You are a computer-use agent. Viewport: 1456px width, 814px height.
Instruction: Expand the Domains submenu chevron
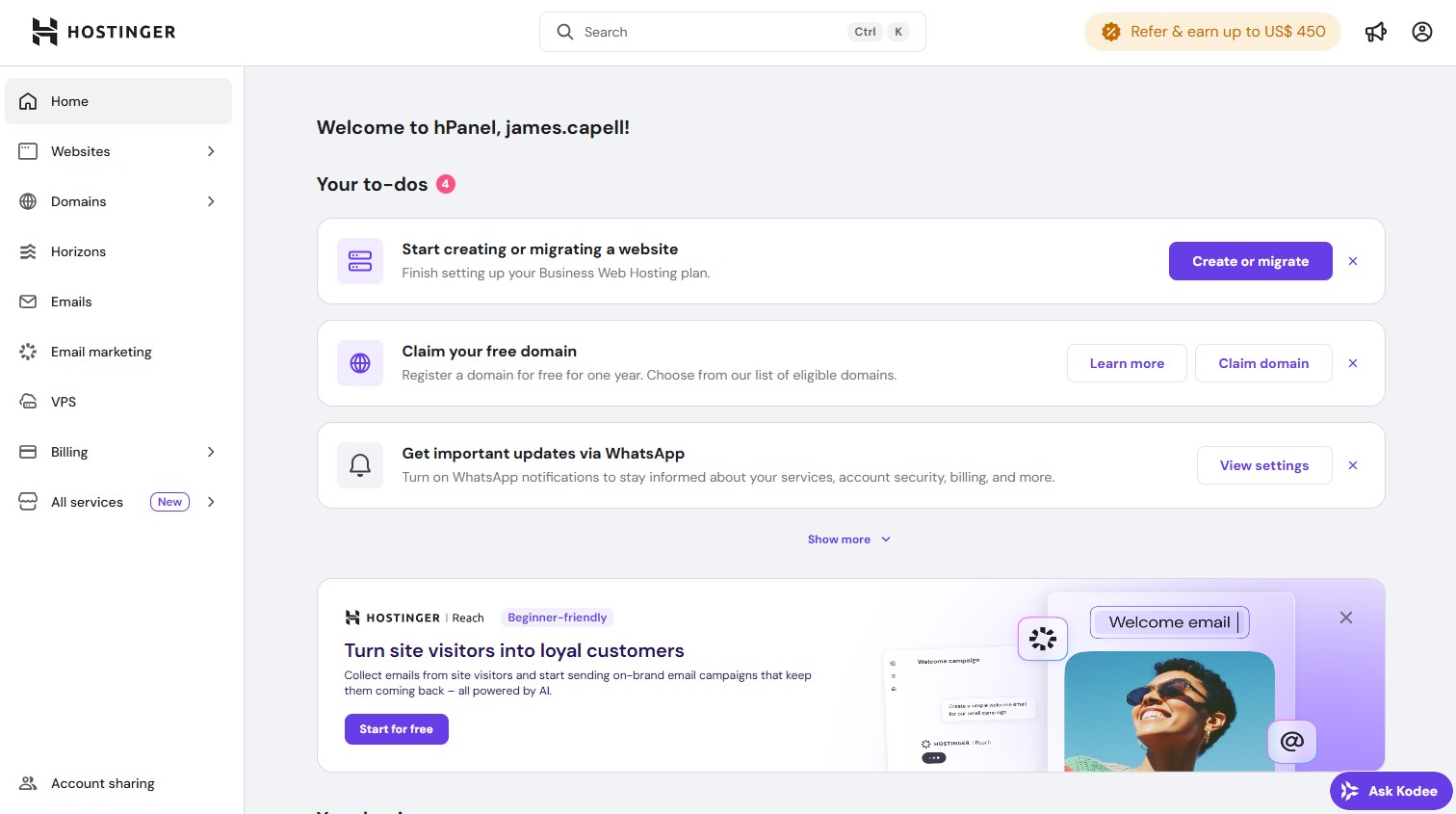click(x=211, y=201)
